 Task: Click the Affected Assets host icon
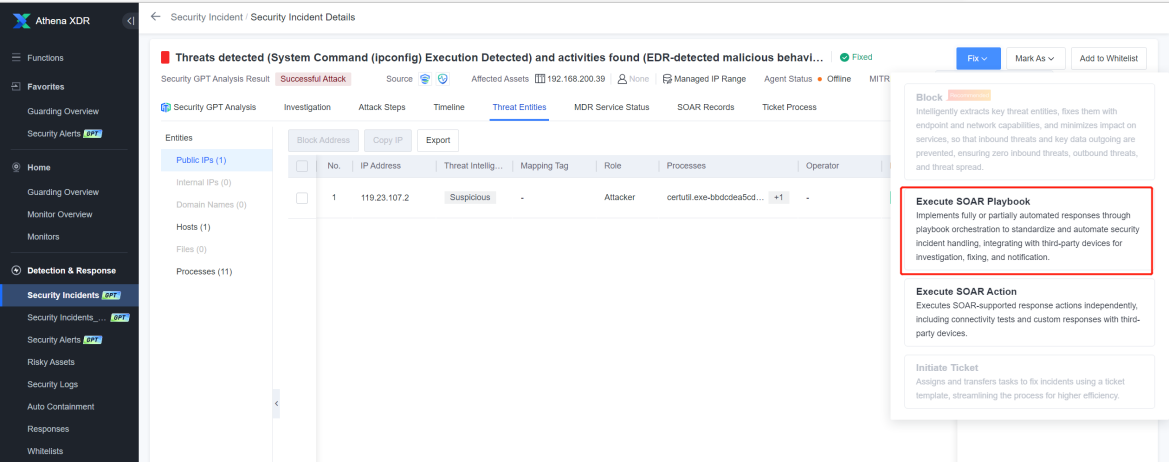point(540,79)
